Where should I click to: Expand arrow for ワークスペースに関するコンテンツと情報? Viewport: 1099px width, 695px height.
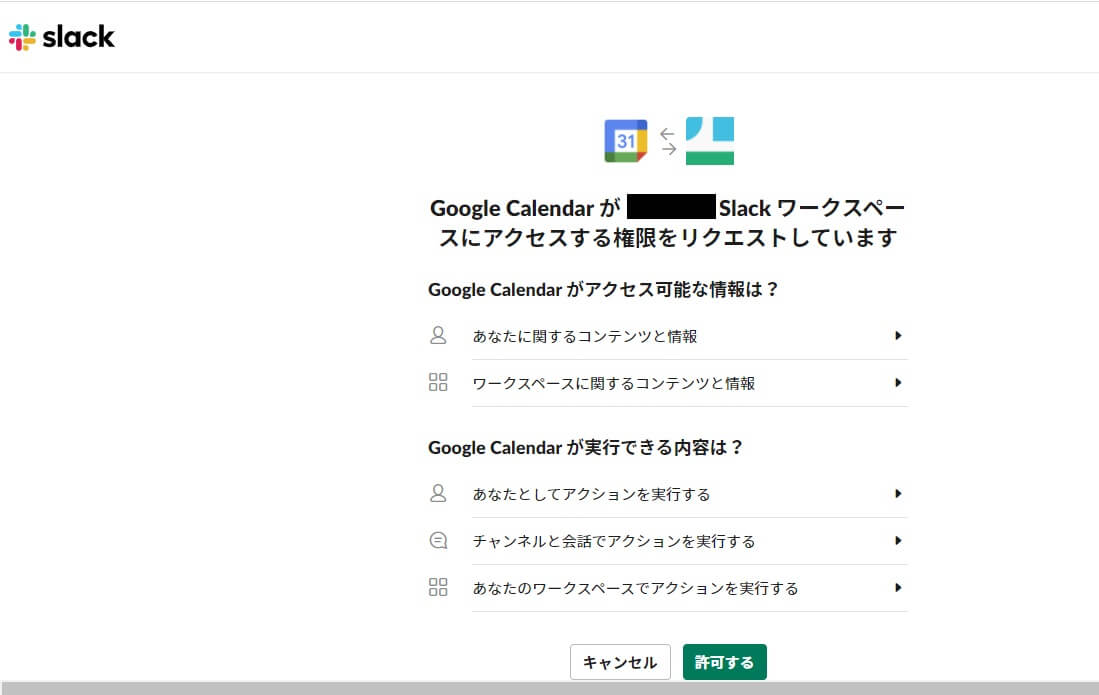point(898,382)
